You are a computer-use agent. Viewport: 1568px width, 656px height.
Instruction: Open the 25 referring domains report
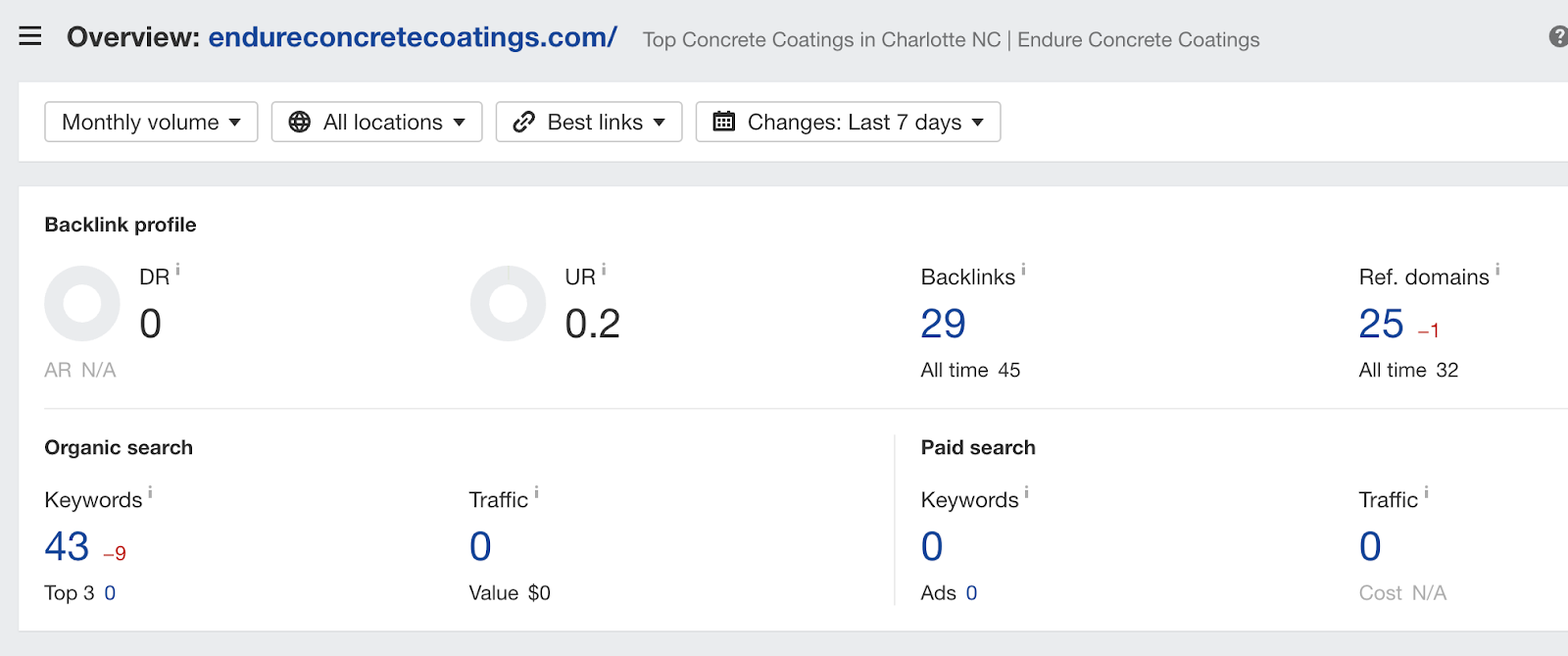click(1381, 324)
